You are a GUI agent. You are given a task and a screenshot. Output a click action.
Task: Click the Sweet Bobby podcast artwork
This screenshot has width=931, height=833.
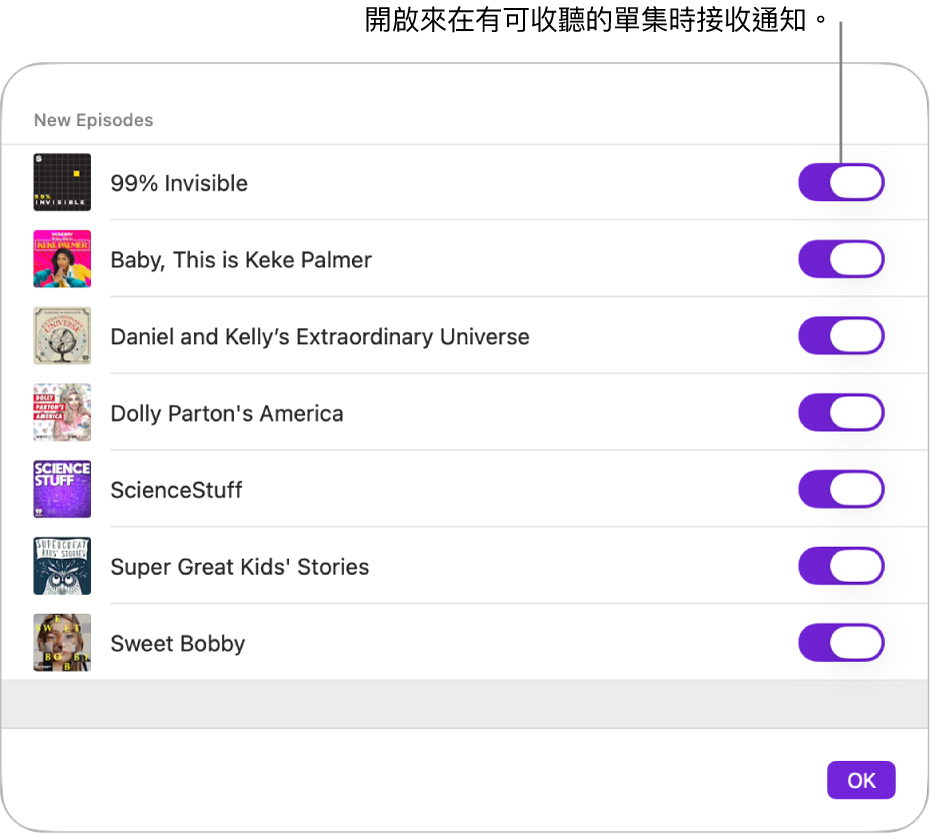pyautogui.click(x=62, y=643)
